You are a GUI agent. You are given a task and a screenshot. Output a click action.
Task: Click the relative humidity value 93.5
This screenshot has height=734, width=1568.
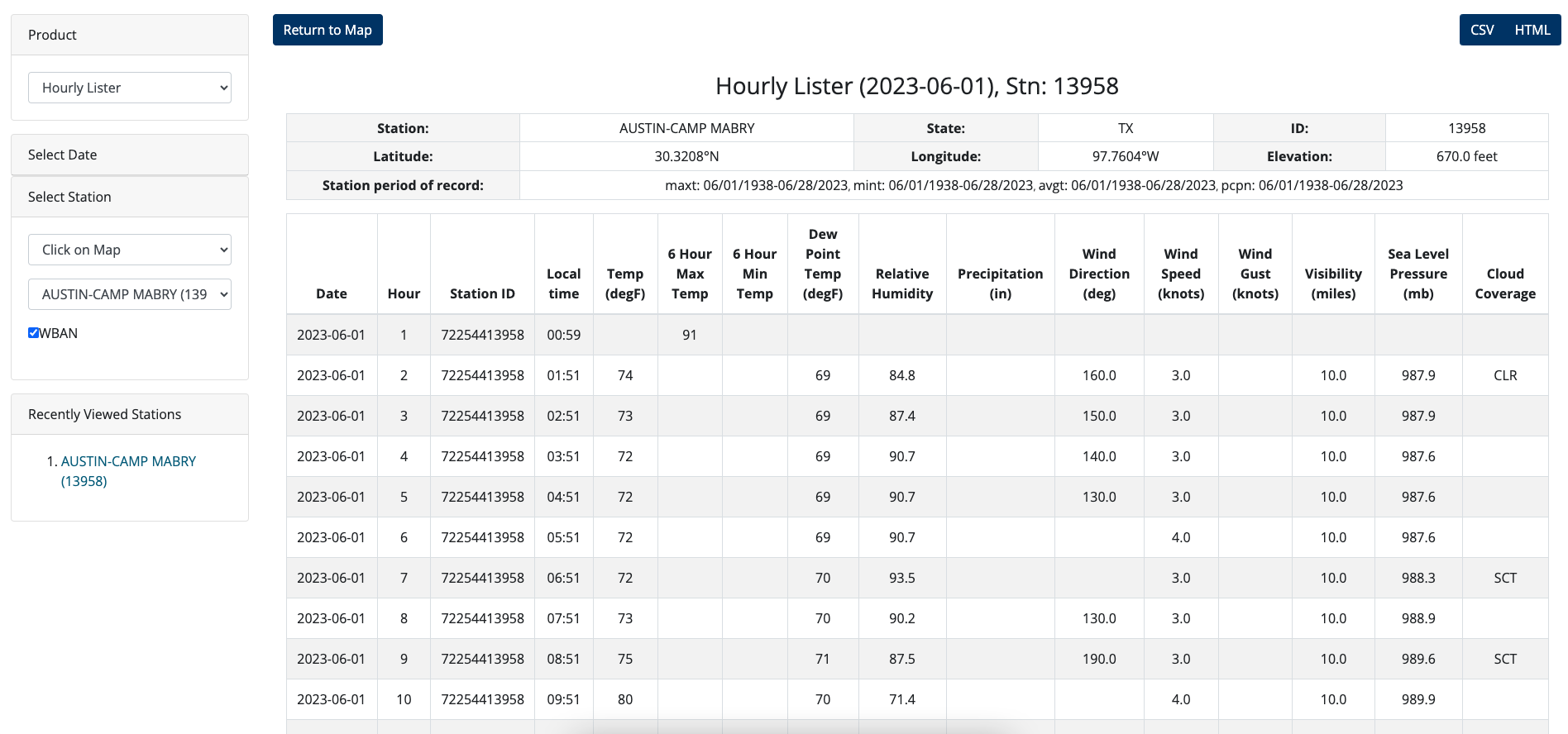point(902,578)
